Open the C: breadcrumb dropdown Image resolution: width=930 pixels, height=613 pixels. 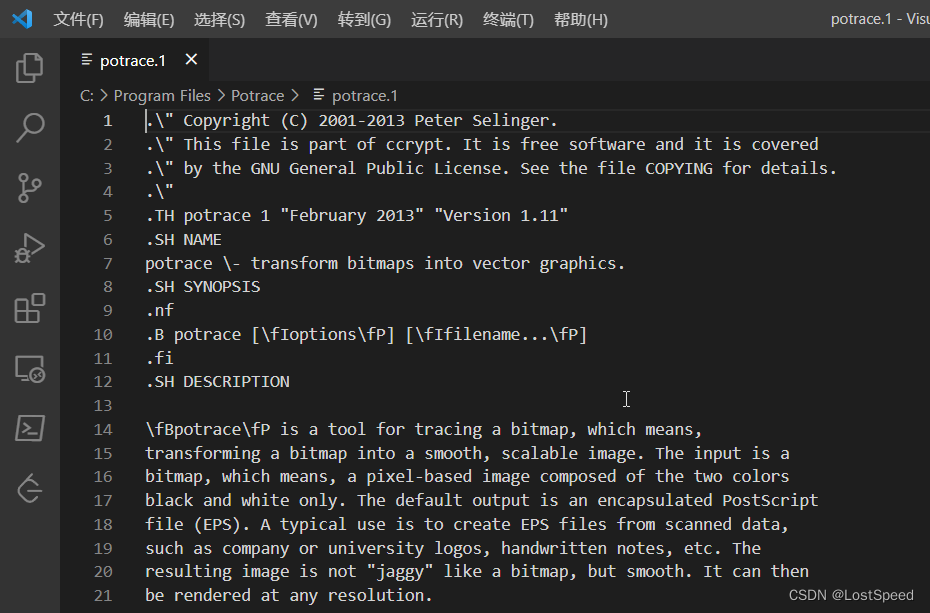coord(86,95)
